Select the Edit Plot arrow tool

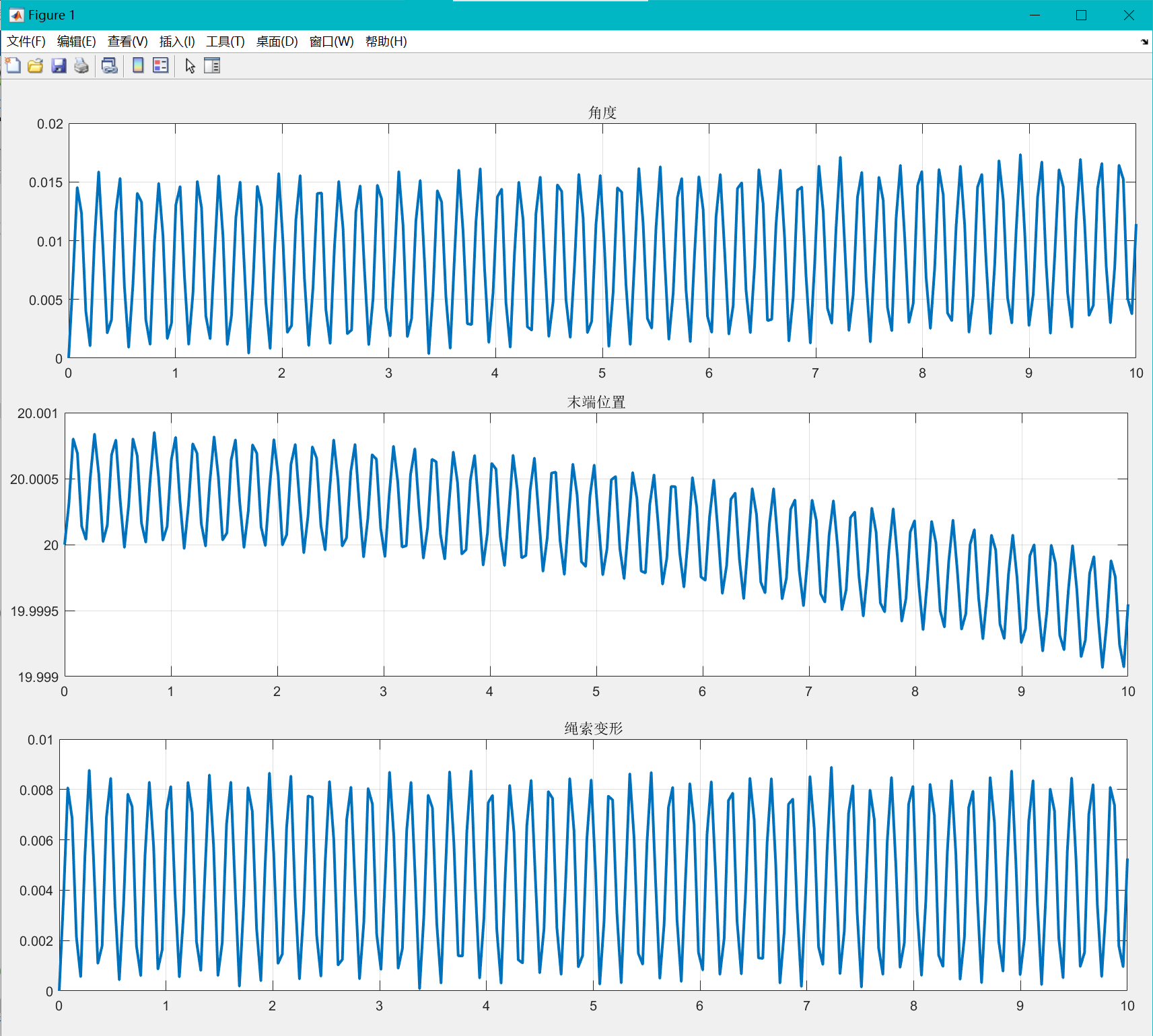tap(190, 65)
